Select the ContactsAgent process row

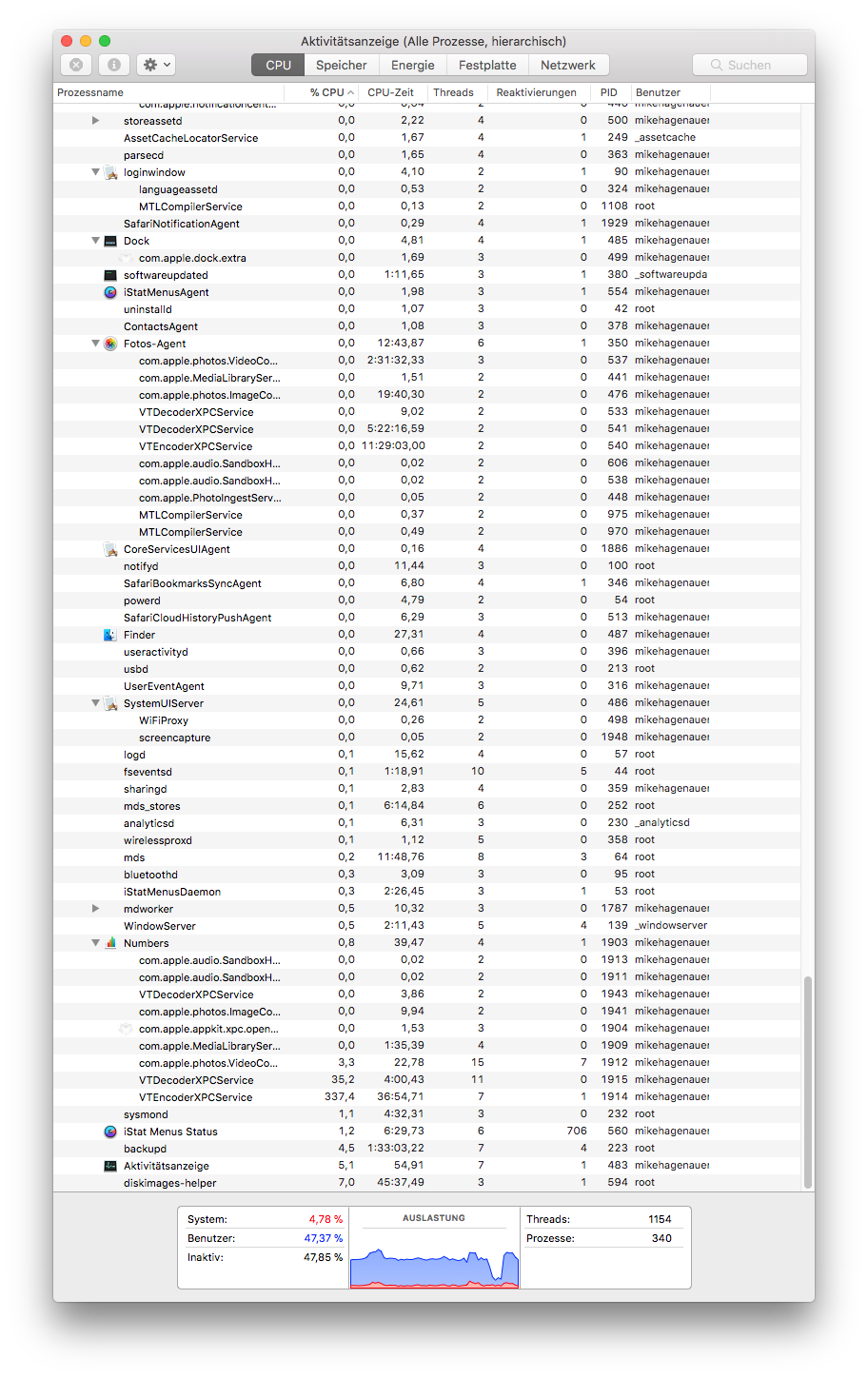(x=428, y=326)
